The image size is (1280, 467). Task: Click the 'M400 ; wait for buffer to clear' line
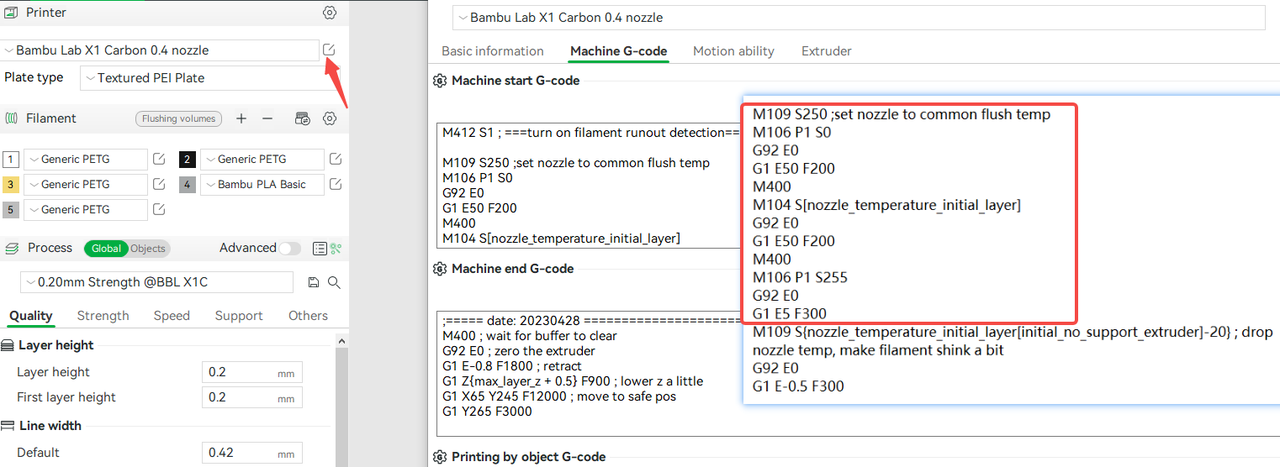coord(529,336)
